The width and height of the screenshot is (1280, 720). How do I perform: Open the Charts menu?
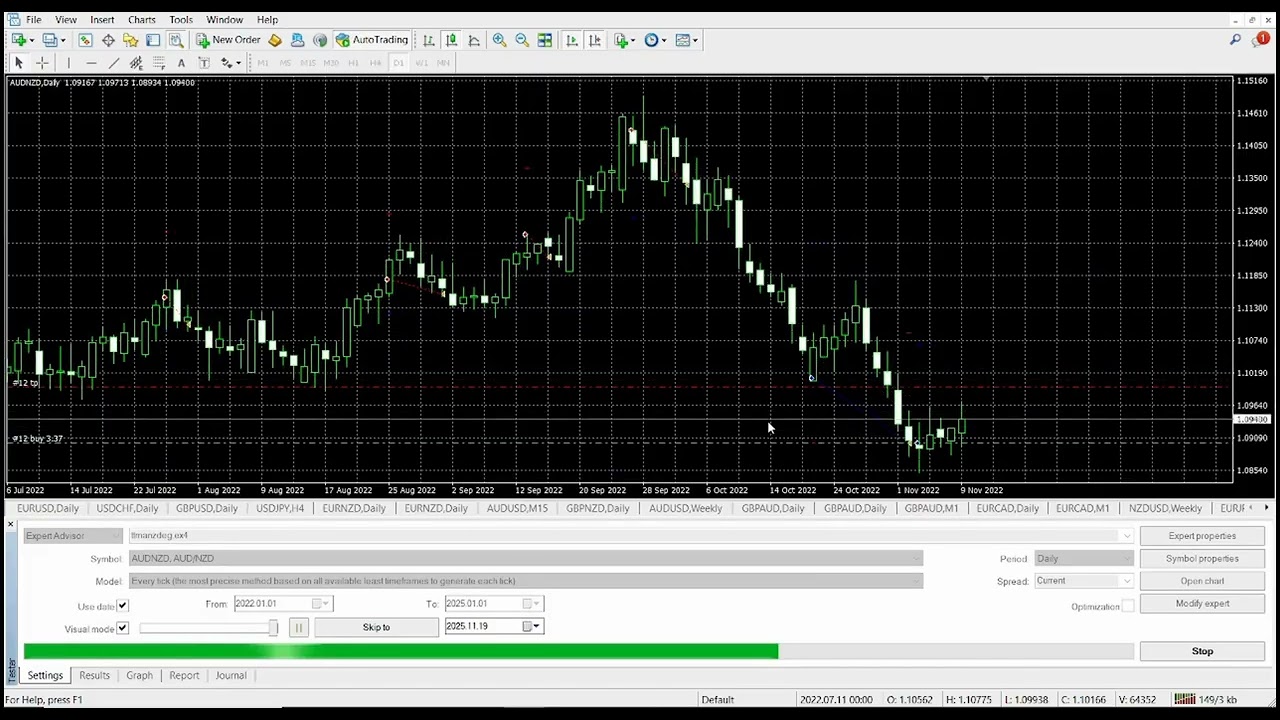click(141, 19)
